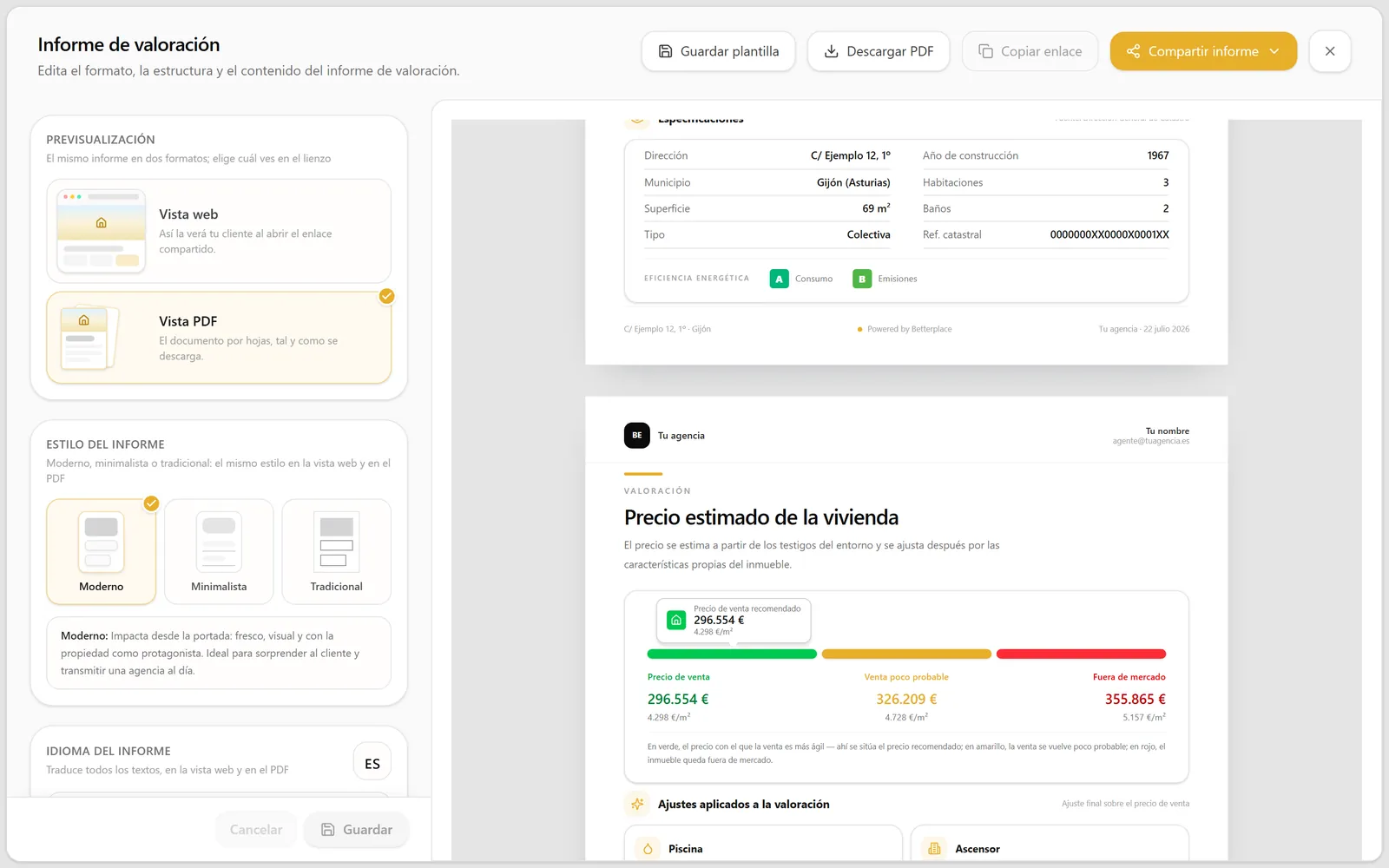This screenshot has height=868, width=1389.
Task: Choose the Tradicional report style
Action: click(x=337, y=552)
